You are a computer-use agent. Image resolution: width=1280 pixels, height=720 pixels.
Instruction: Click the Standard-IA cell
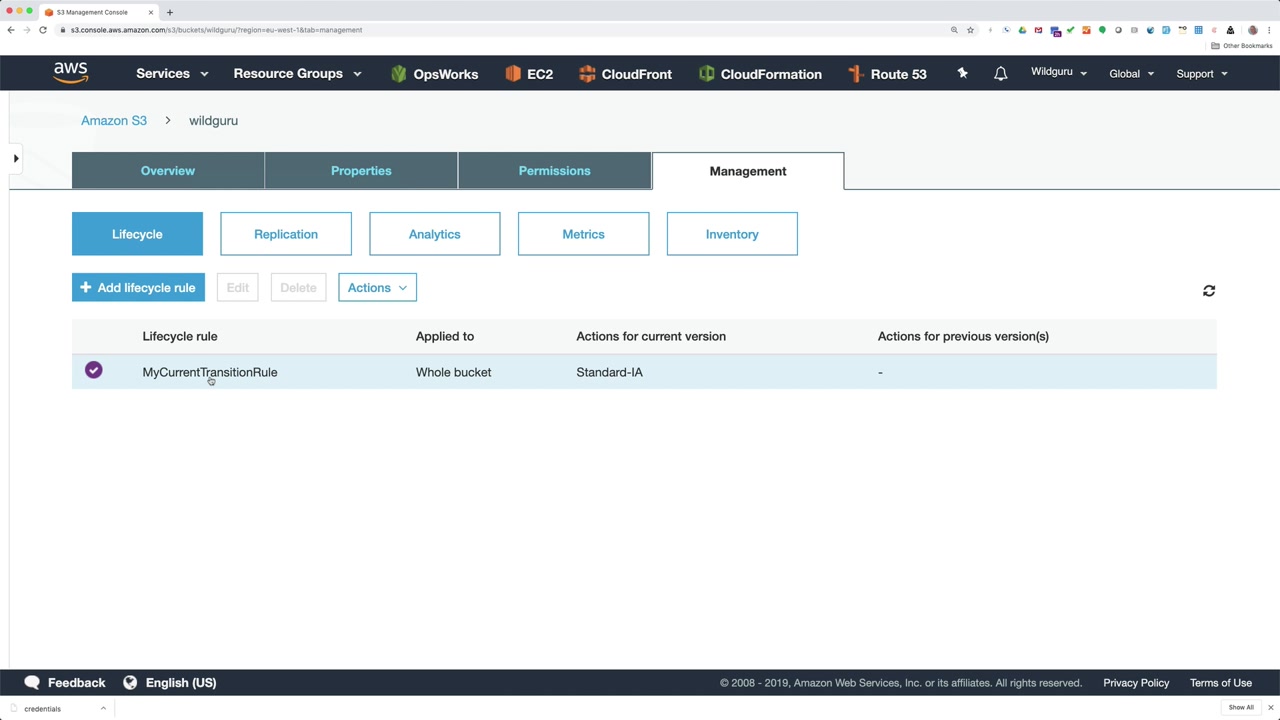coord(609,372)
